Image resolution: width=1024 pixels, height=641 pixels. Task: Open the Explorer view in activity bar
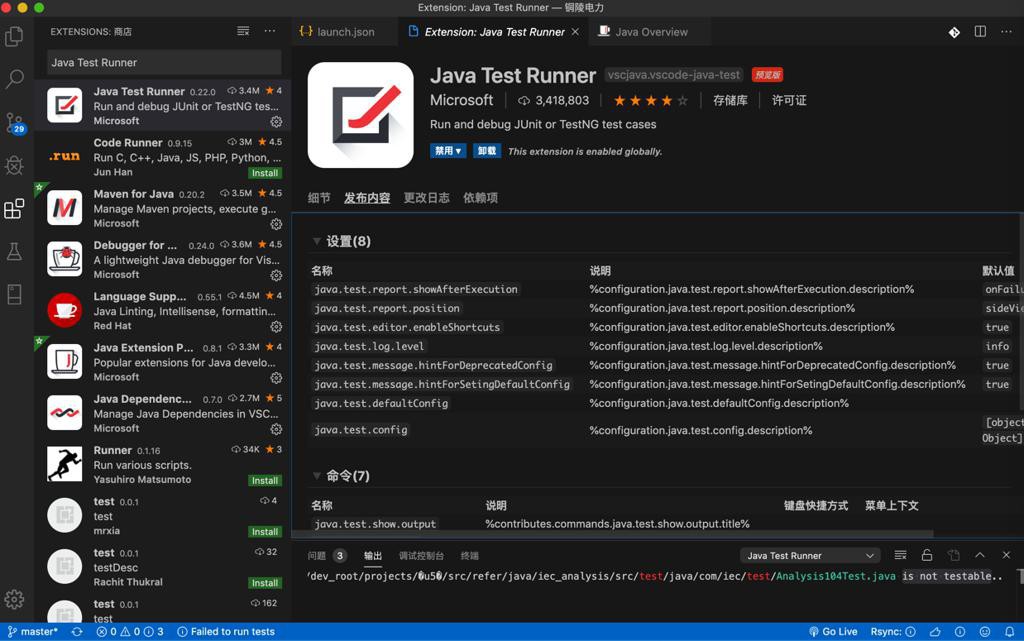[x=14, y=37]
